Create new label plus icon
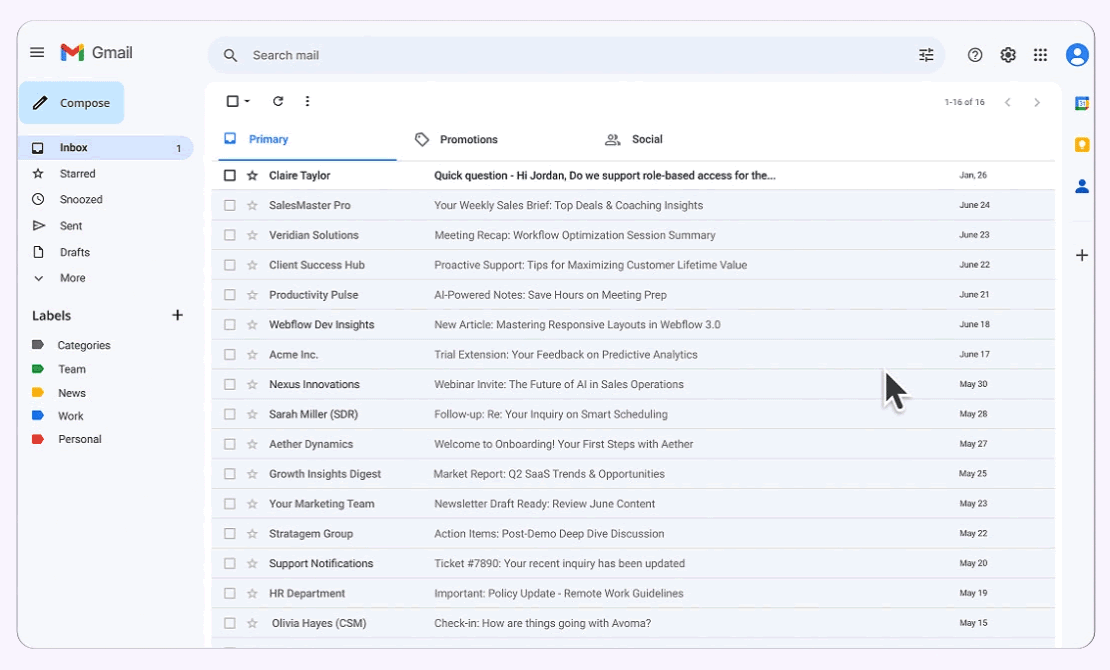 [x=178, y=315]
